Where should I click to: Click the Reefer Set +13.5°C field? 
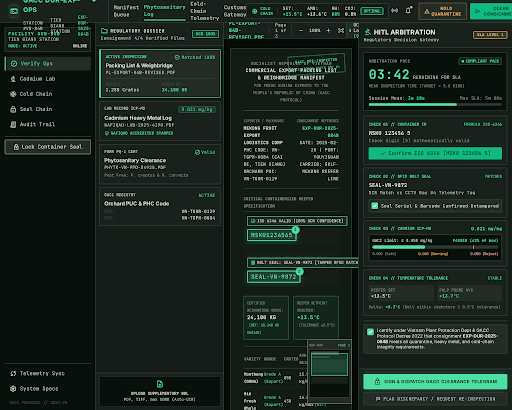[x=401, y=293]
